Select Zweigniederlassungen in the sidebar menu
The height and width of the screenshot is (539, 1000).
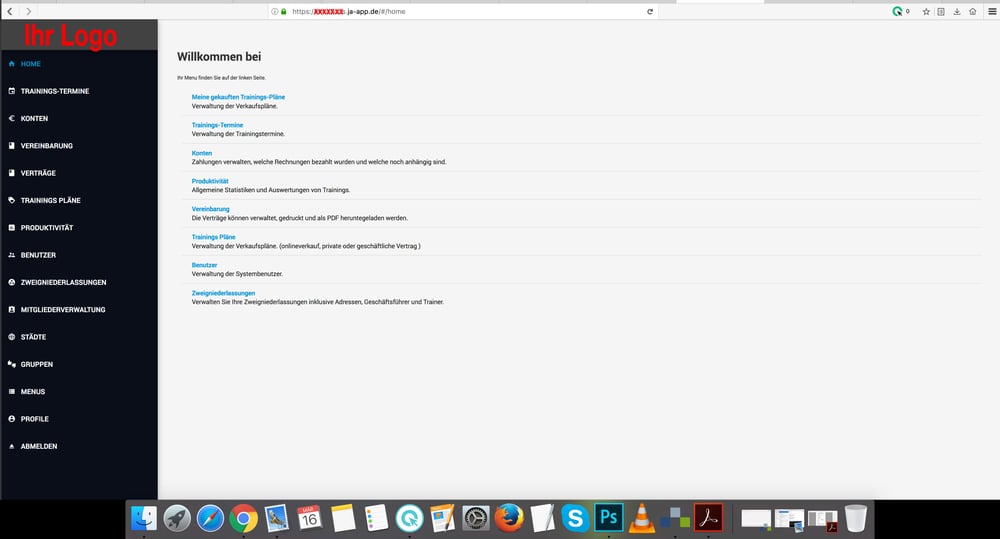63,283
